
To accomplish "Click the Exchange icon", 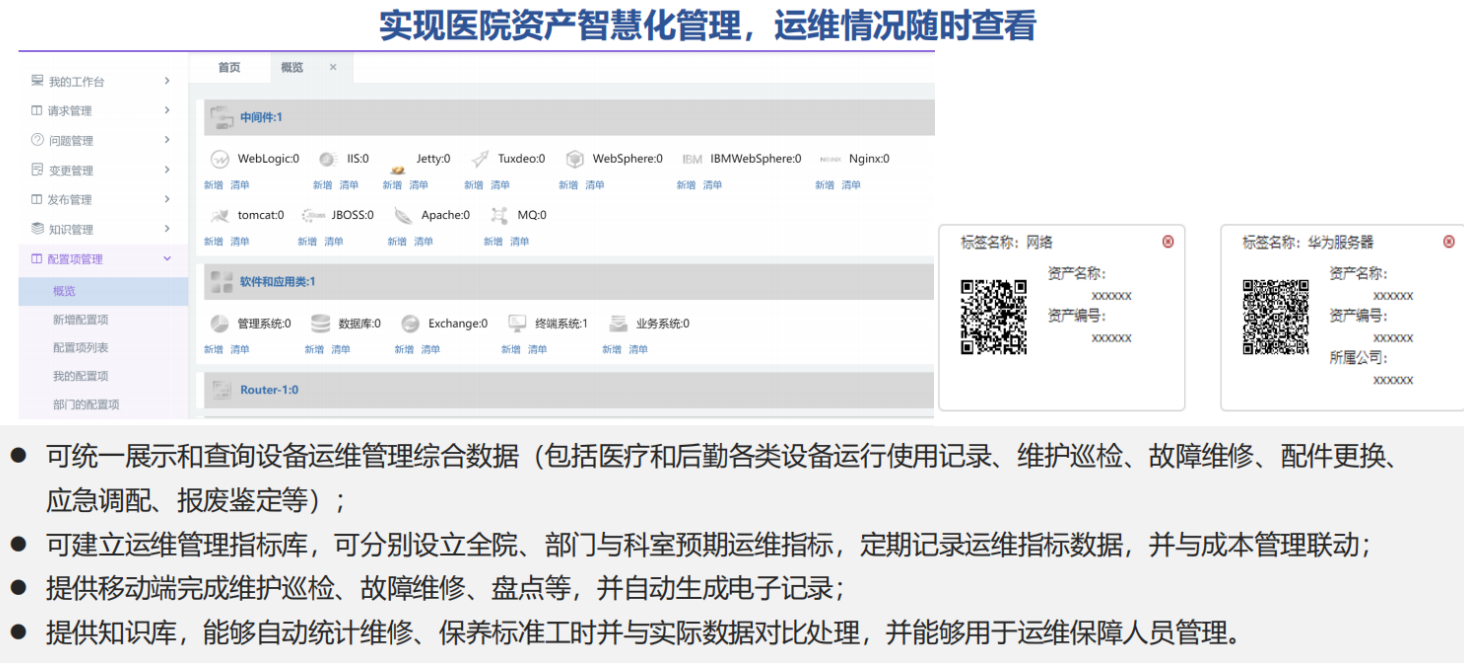I will tap(410, 323).
